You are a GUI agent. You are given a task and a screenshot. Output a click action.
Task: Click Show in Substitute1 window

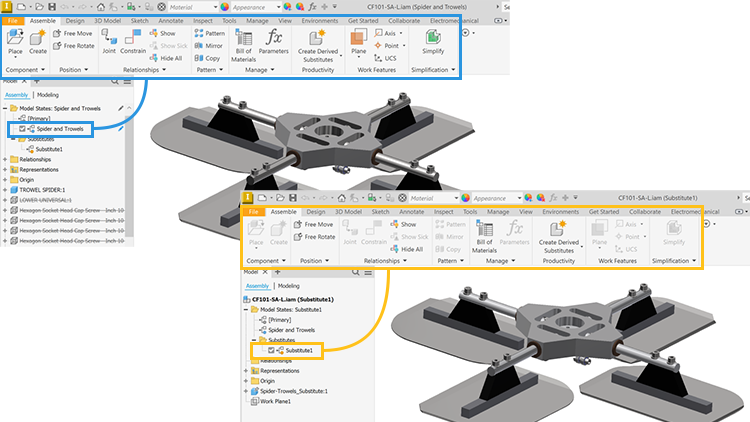click(404, 224)
